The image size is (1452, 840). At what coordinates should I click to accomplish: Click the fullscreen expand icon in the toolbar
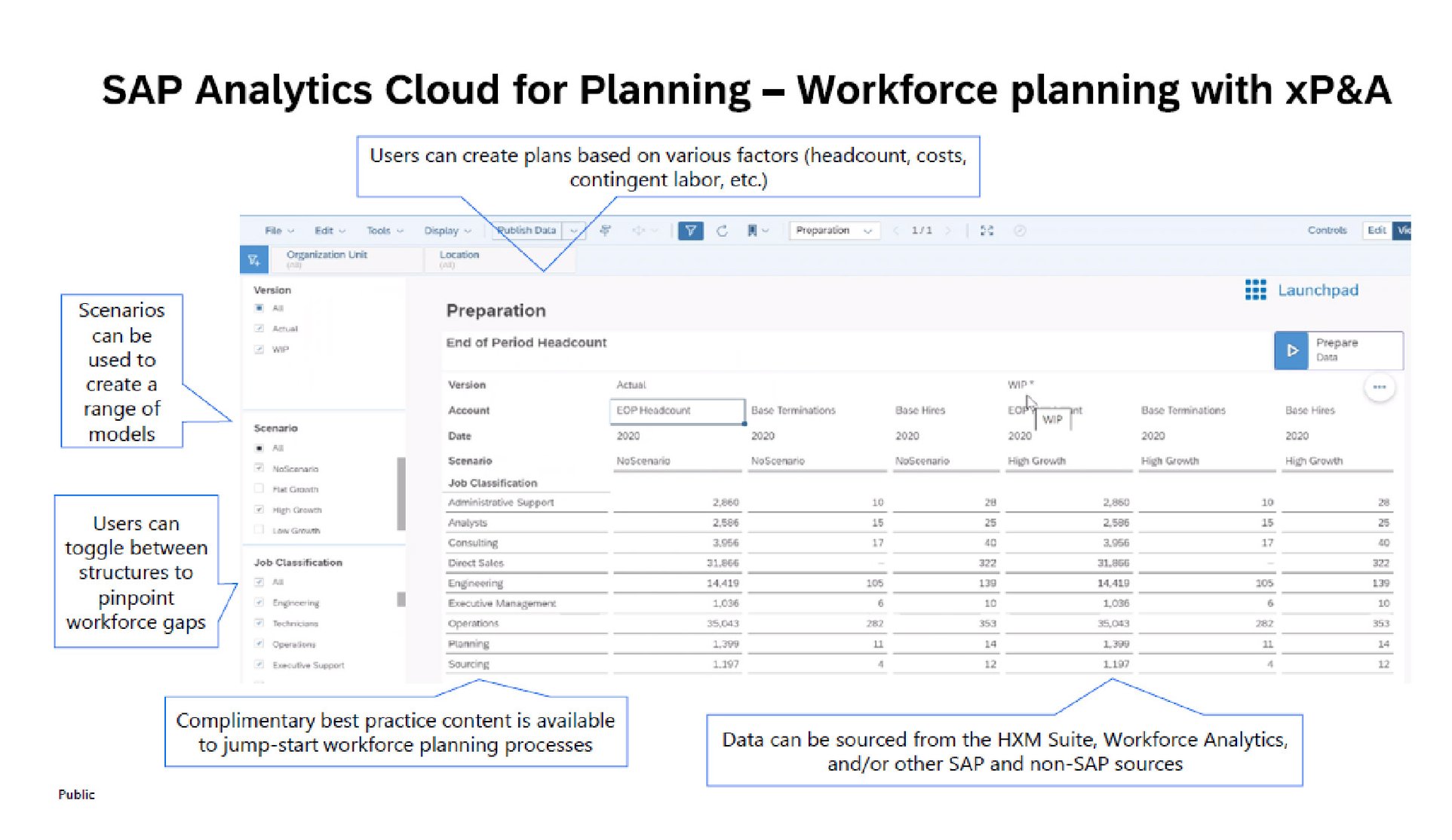click(986, 231)
